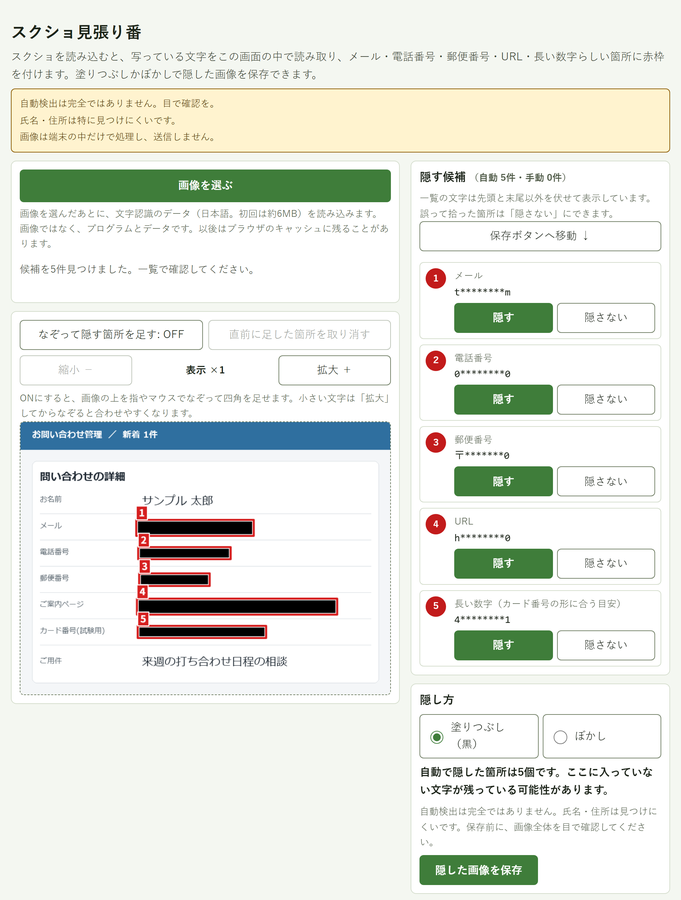The width and height of the screenshot is (681, 900).
Task: Select 隠さない for the メール candidate
Action: pyautogui.click(x=606, y=317)
